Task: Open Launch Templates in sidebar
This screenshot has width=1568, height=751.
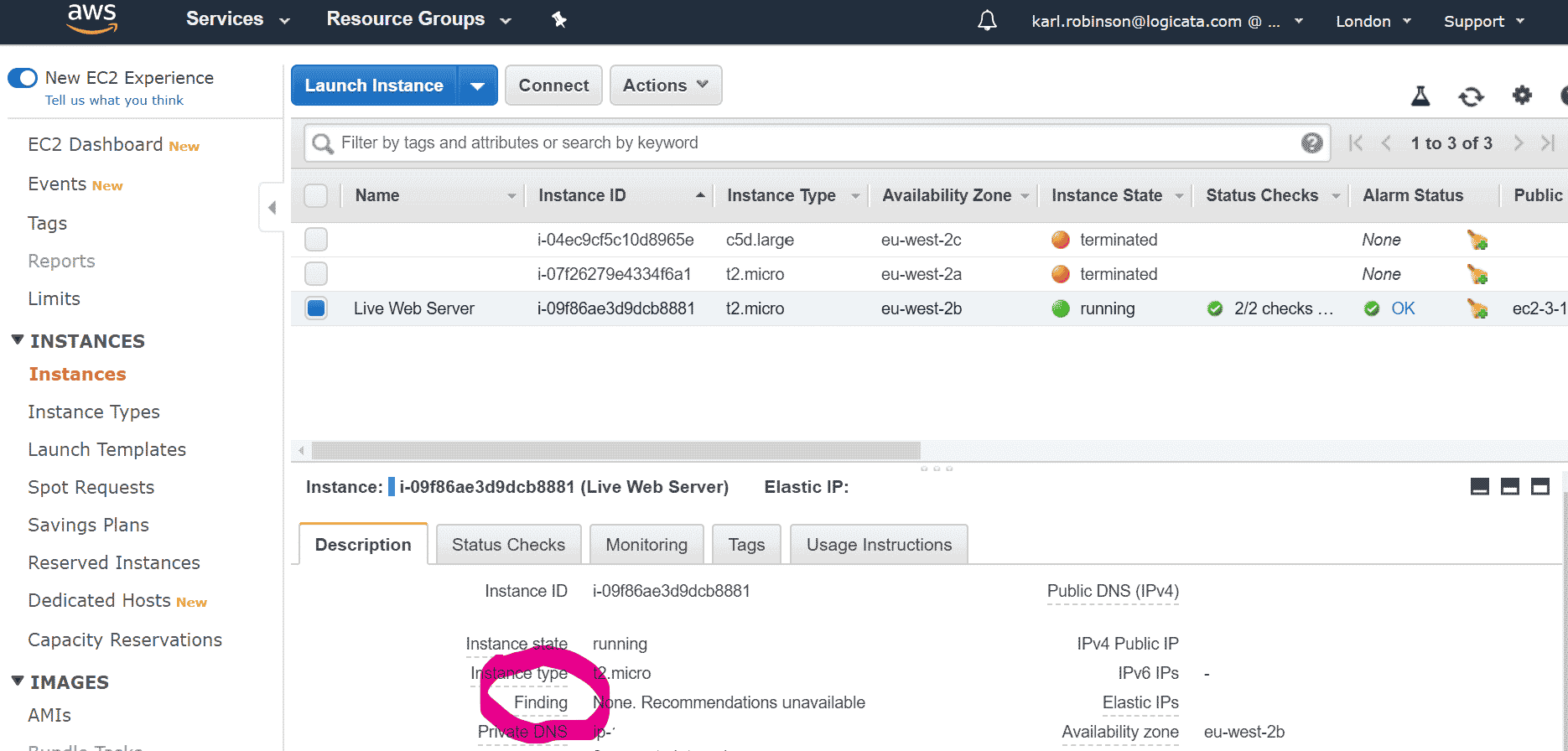Action: click(x=107, y=449)
